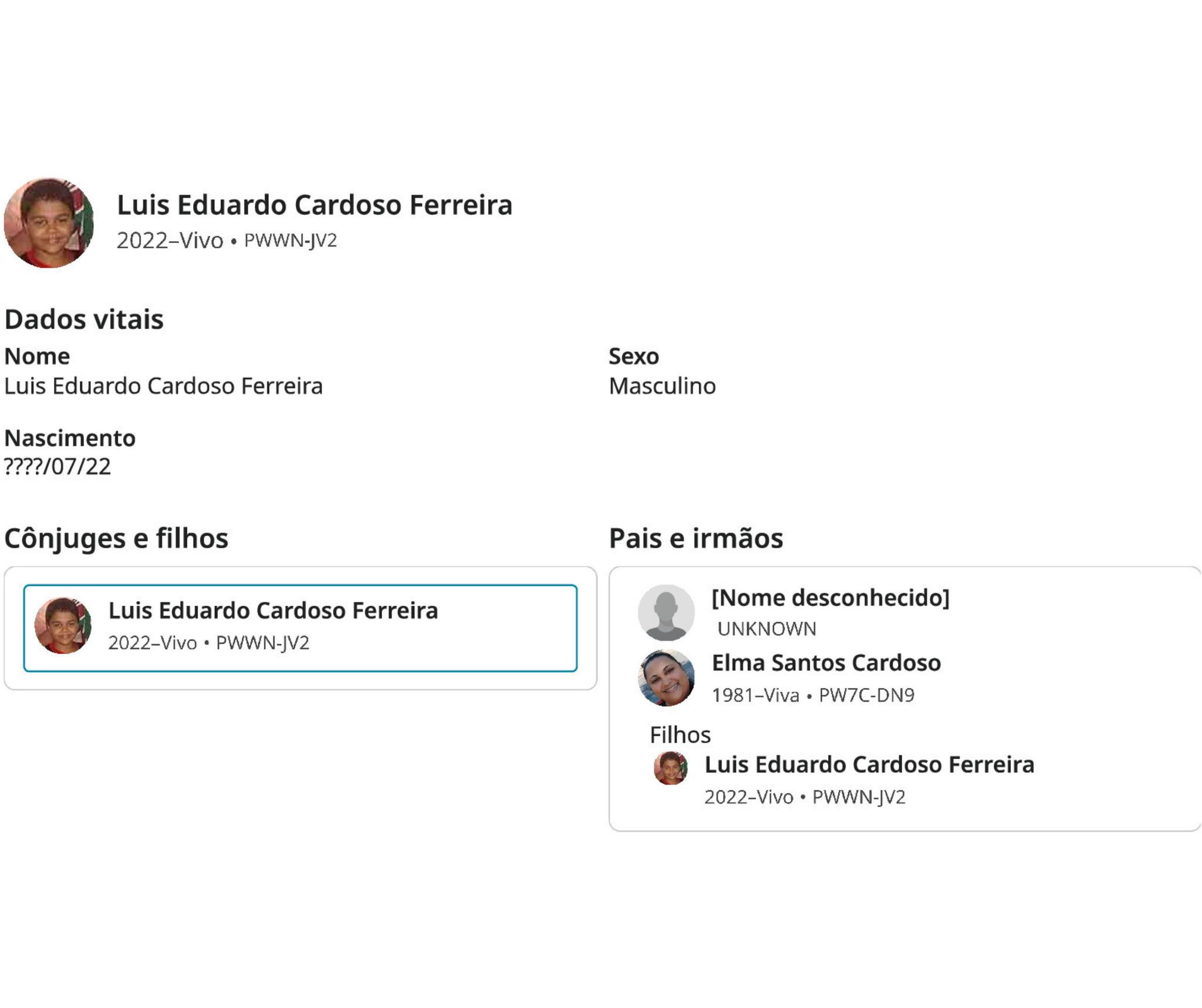Click Elma Santos Cardoso's profile photo
This screenshot has height=1008, width=1202.
click(666, 678)
